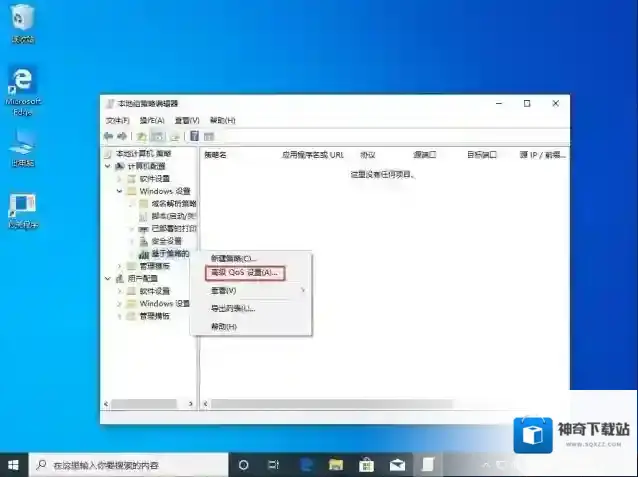This screenshot has height=477, width=638.
Task: Select the 安全设置 tree item
Action: (x=166, y=241)
